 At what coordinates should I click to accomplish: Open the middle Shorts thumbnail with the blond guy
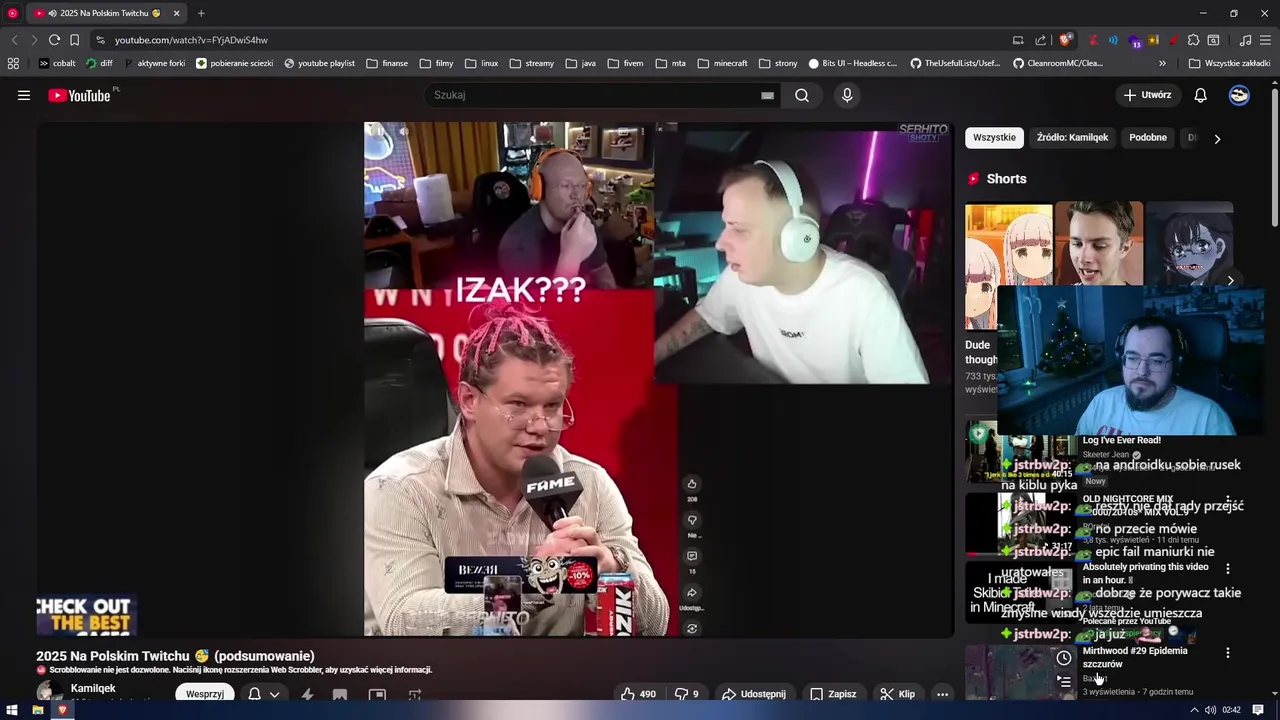(1099, 244)
